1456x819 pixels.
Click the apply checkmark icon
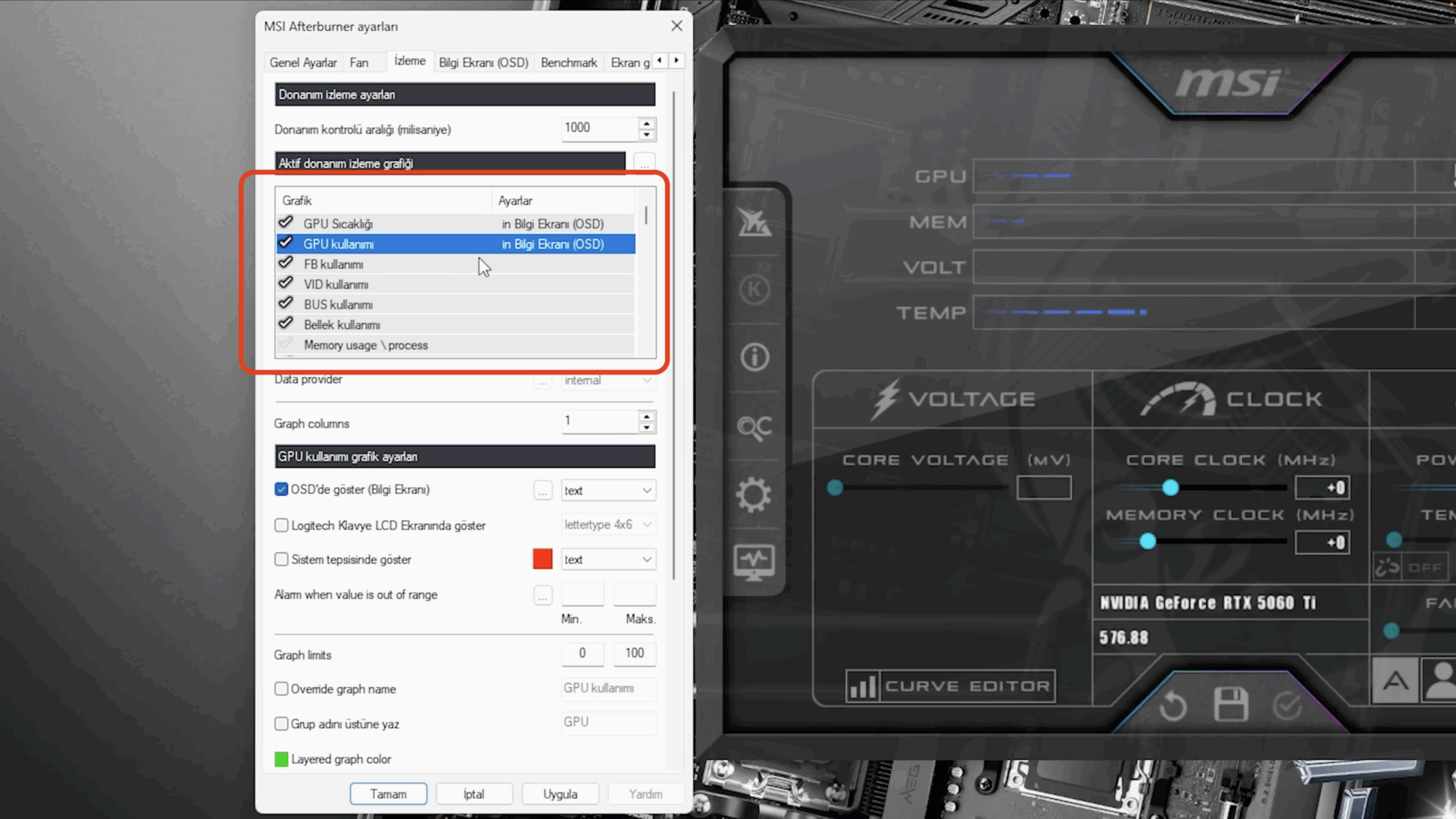[1287, 704]
